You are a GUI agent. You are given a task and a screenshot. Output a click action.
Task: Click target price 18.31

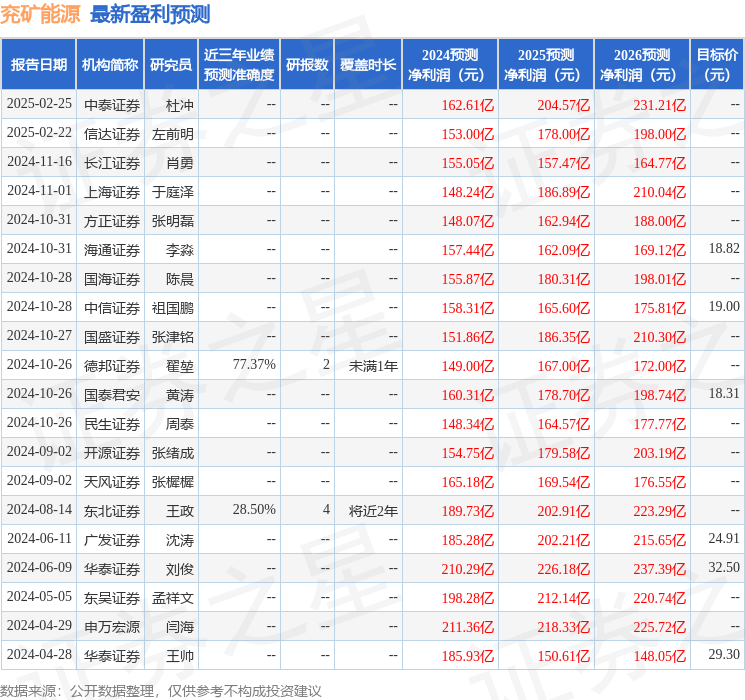(724, 393)
